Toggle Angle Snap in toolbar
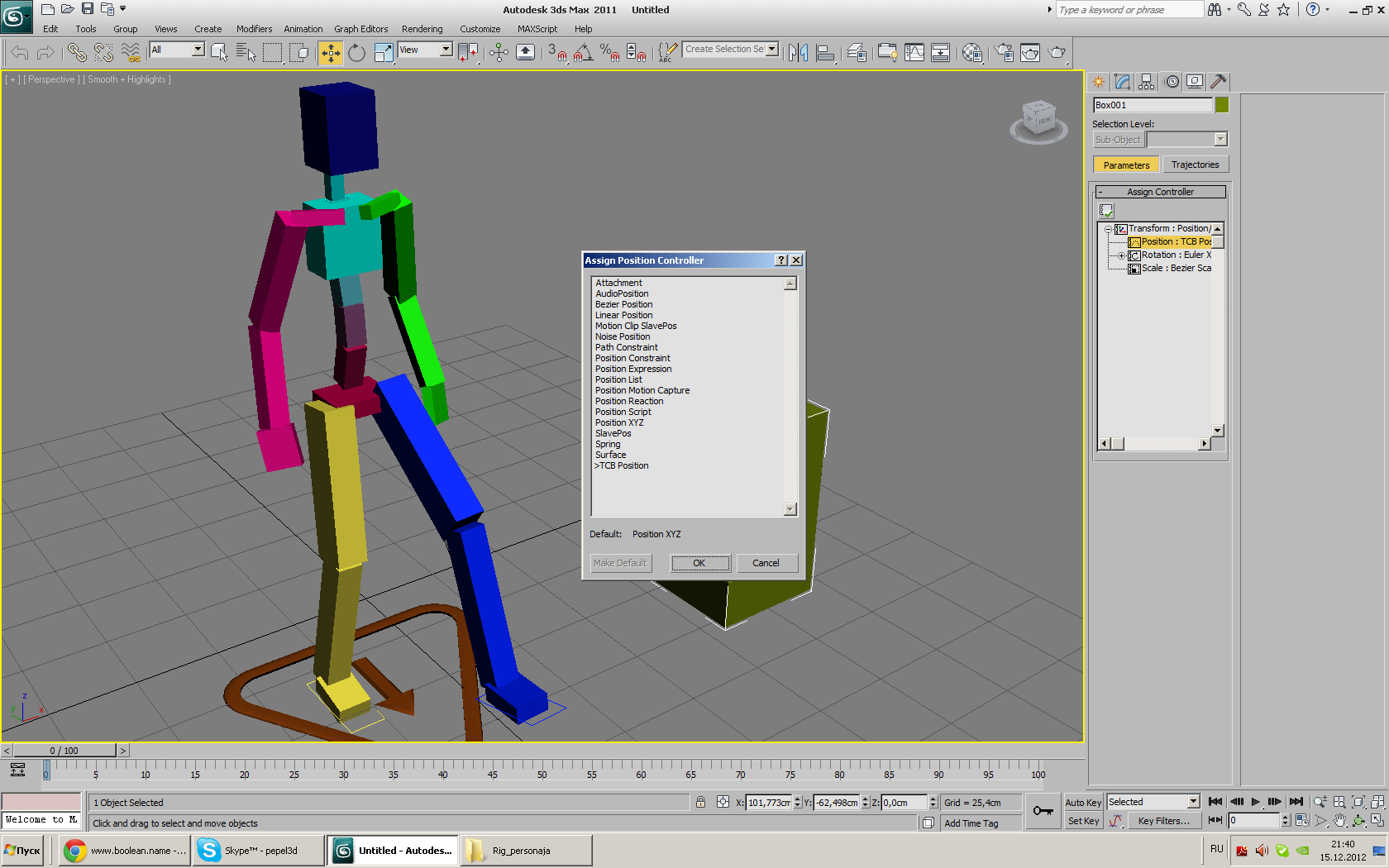This screenshot has width=1389, height=868. 583,53
